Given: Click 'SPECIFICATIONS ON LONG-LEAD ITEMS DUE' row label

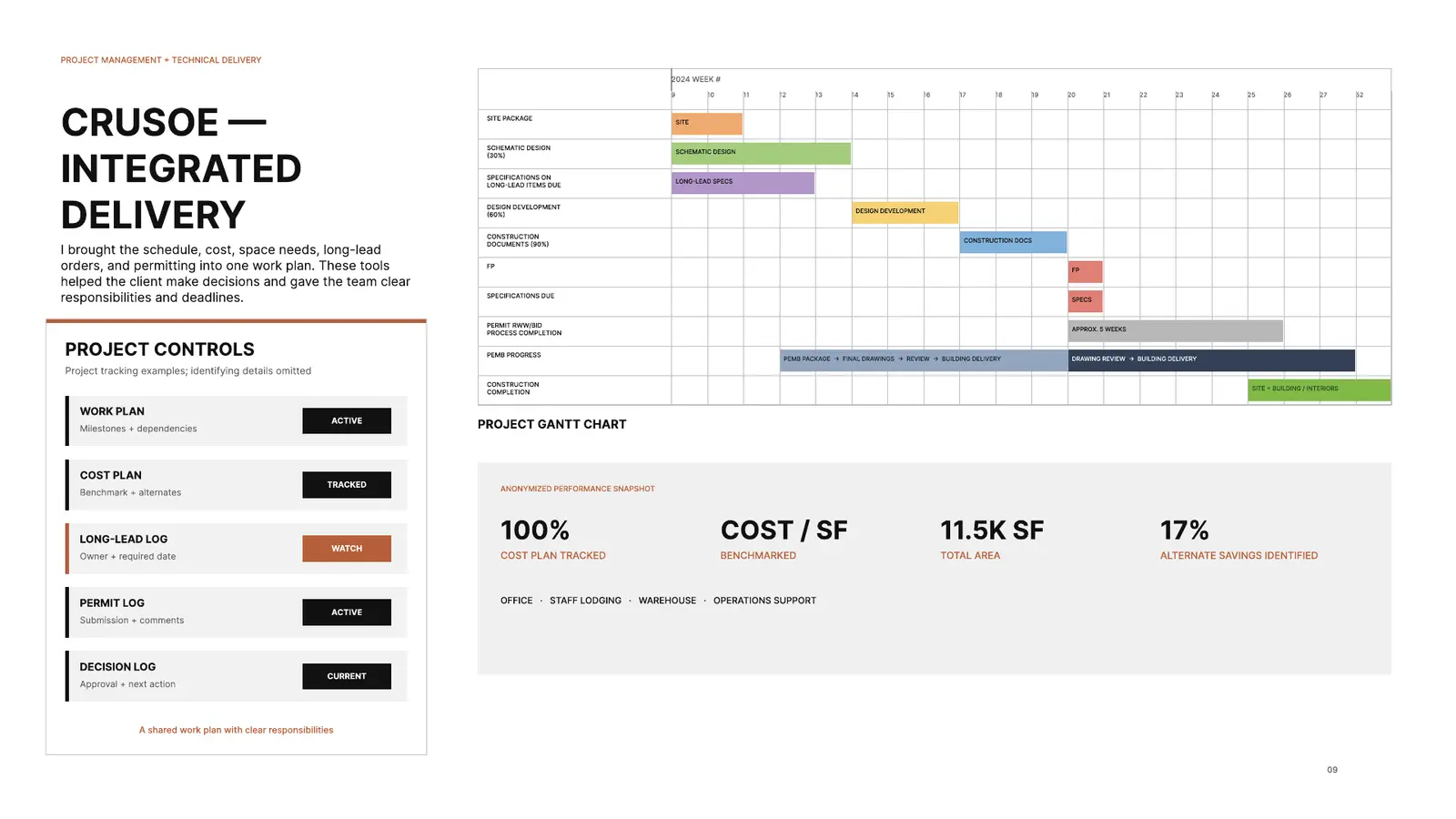Looking at the screenshot, I should tap(523, 181).
